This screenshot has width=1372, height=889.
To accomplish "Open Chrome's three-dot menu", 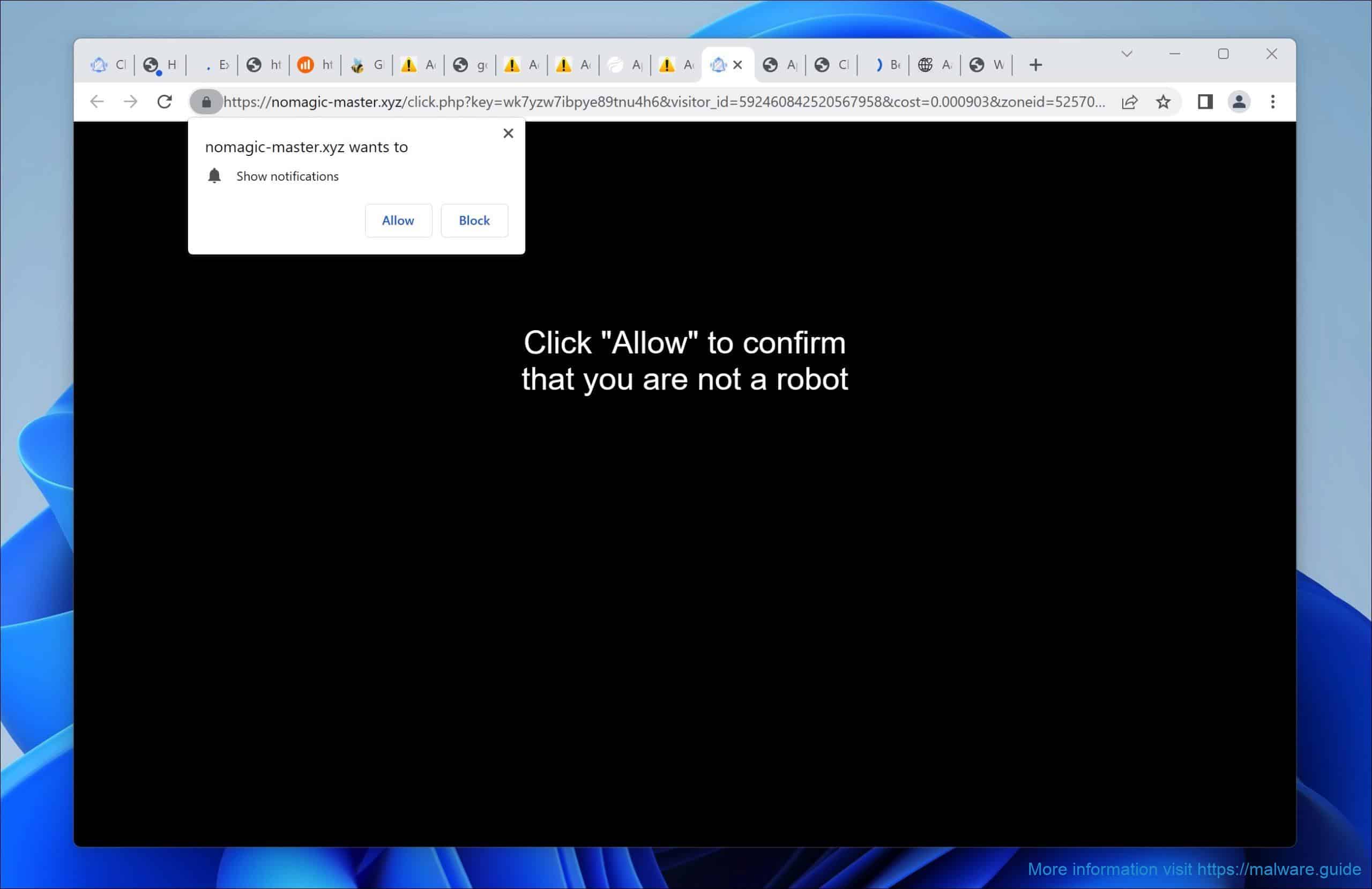I will (x=1272, y=102).
